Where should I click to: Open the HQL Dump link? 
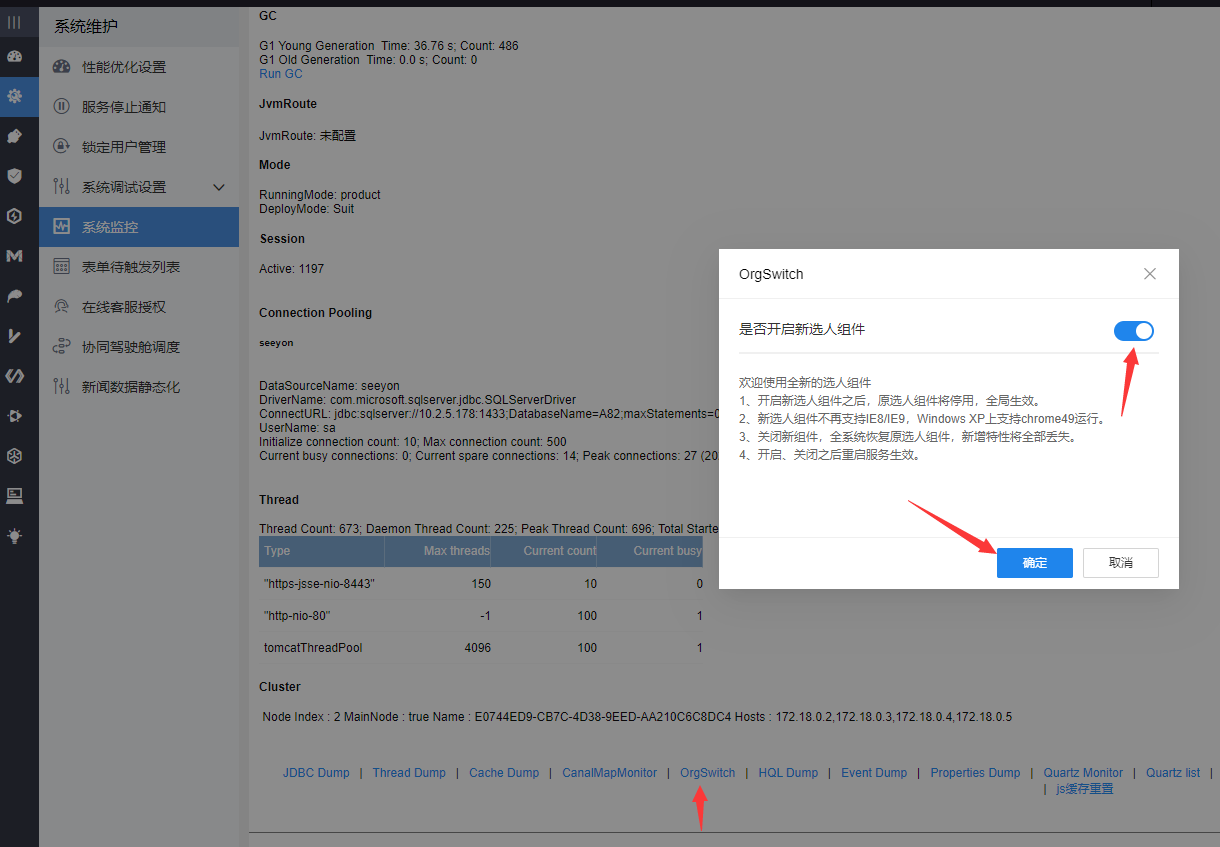pyautogui.click(x=788, y=773)
